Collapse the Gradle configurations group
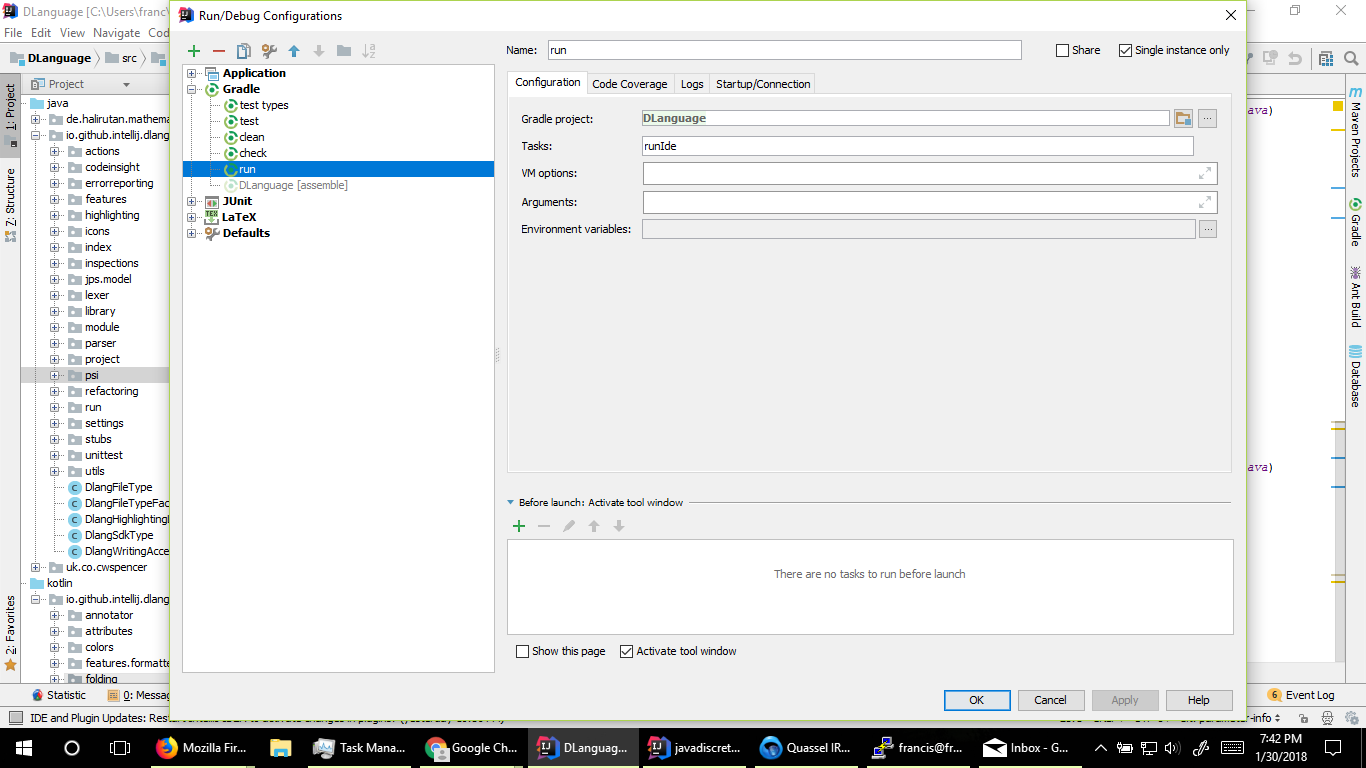 [192, 89]
